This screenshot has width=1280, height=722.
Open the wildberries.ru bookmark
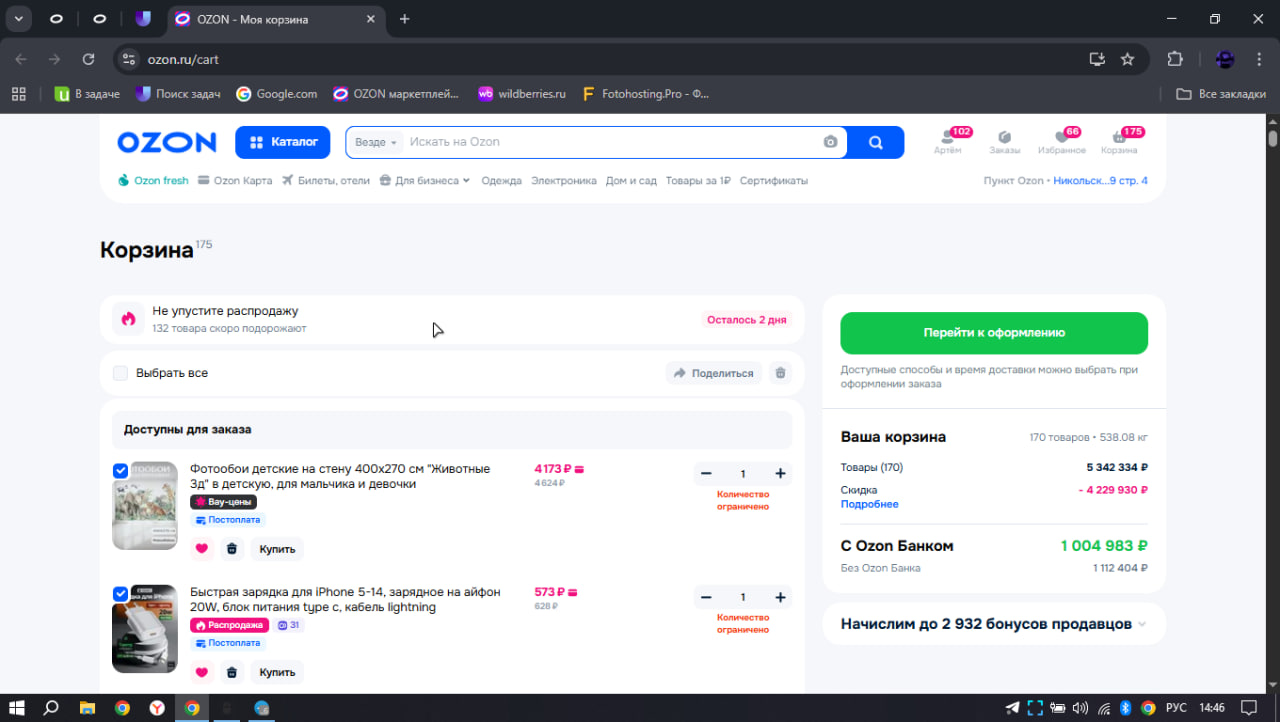coord(521,94)
